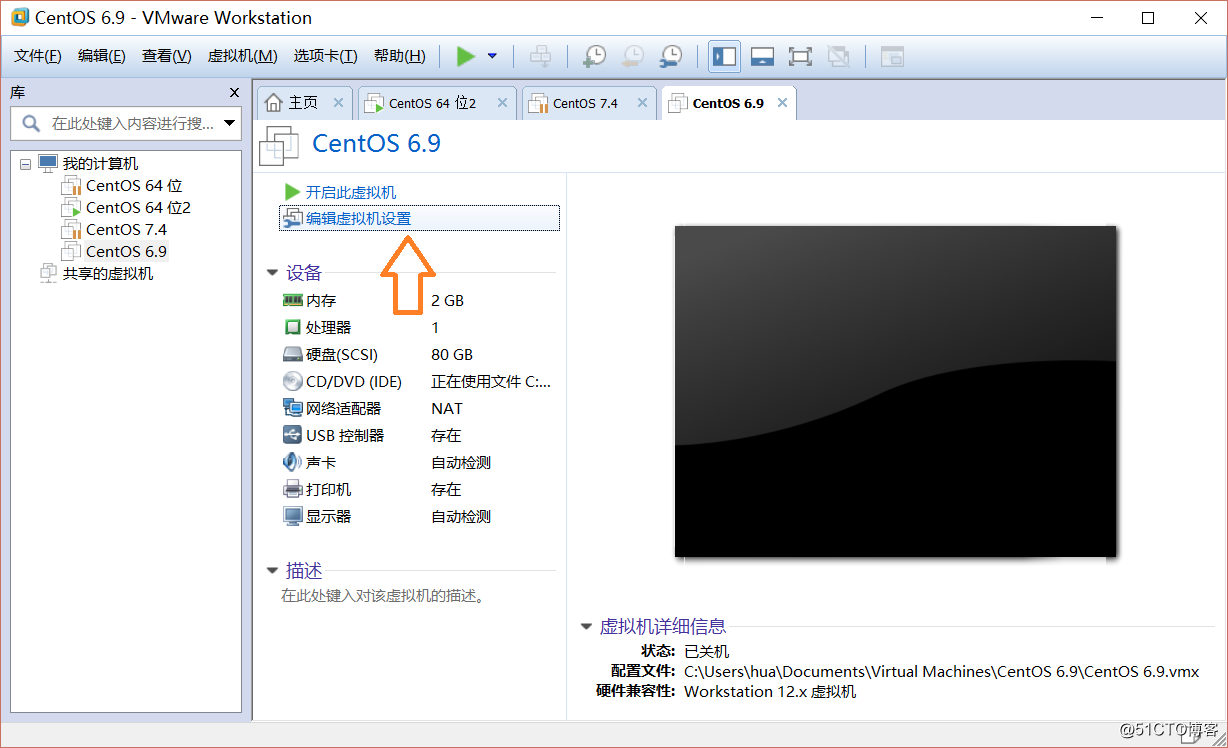Screen dimensions: 1228x748
Task: Click the 我的计算机 computer icon
Action: 48,163
